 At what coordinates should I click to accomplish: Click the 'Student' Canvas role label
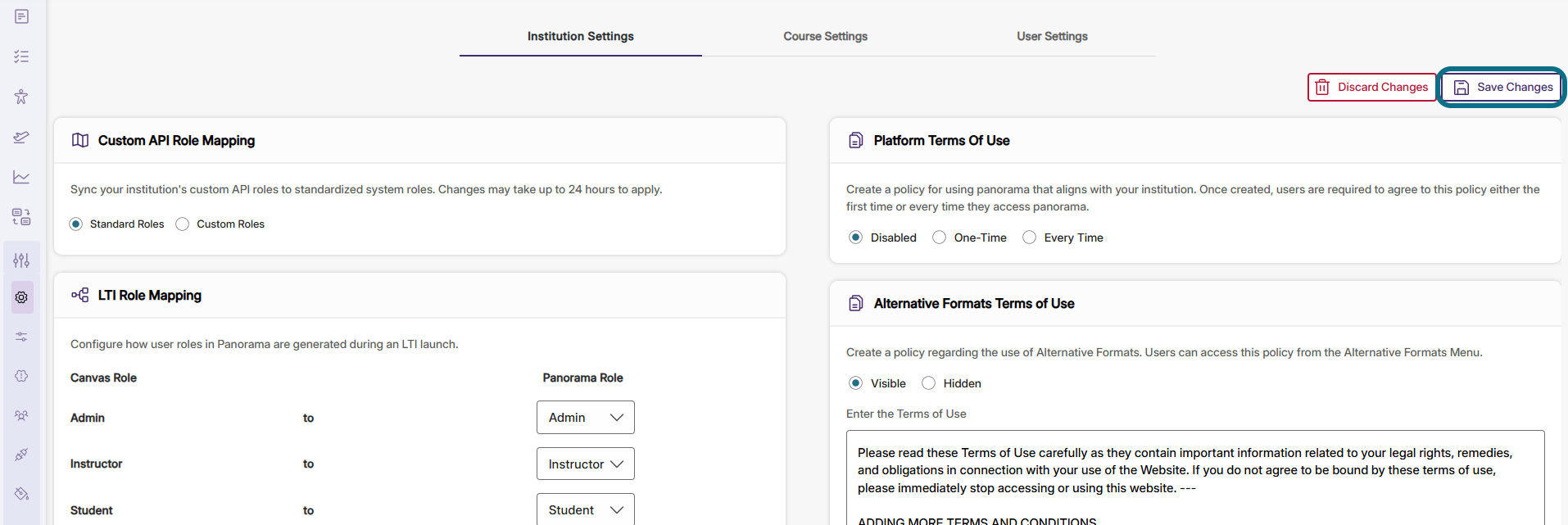tap(91, 510)
